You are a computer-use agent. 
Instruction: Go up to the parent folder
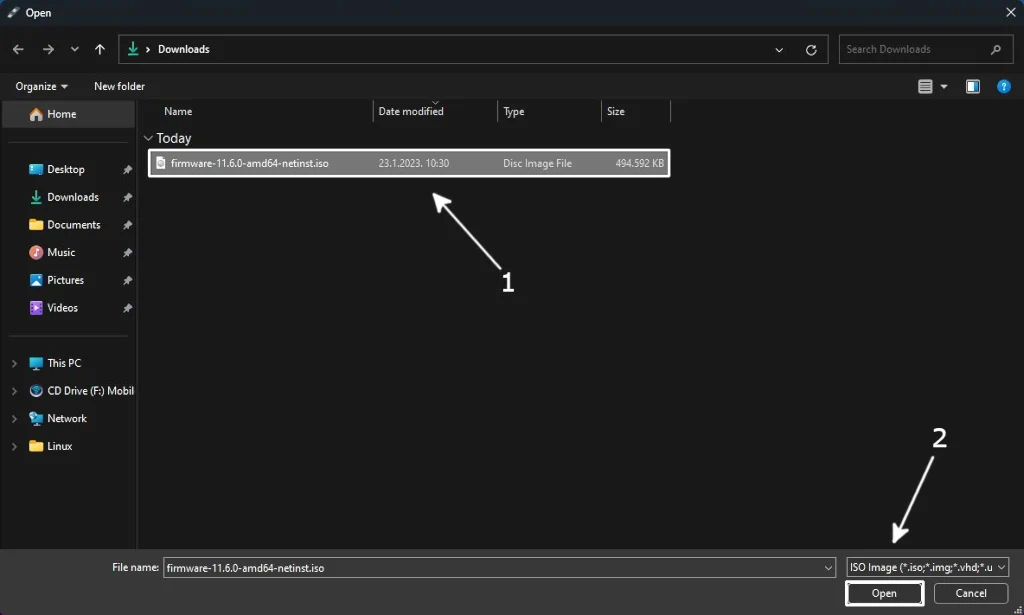[99, 48]
